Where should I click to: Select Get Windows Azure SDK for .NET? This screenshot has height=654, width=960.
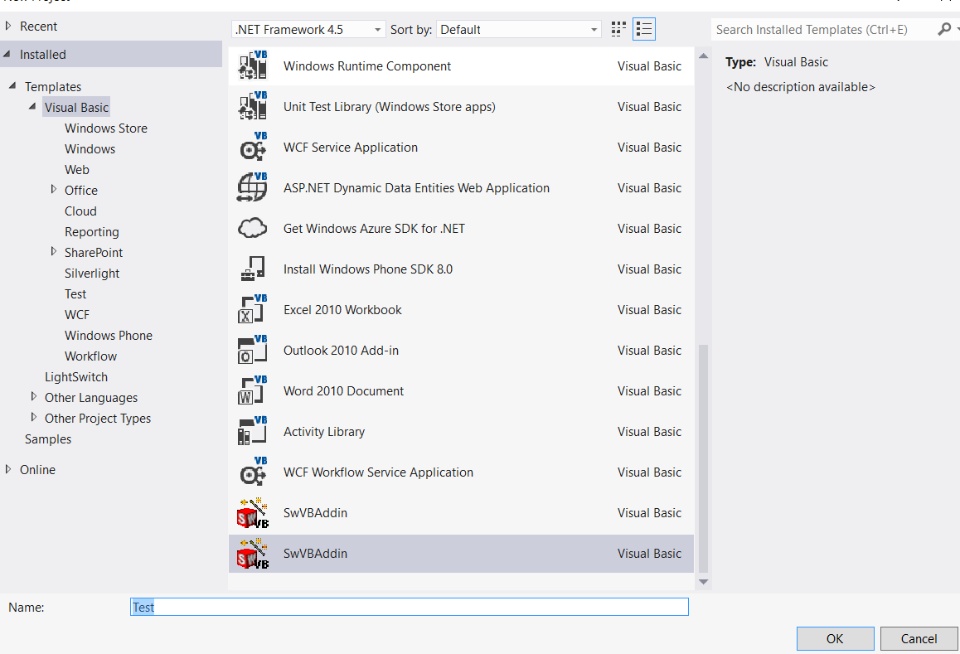[x=462, y=228]
